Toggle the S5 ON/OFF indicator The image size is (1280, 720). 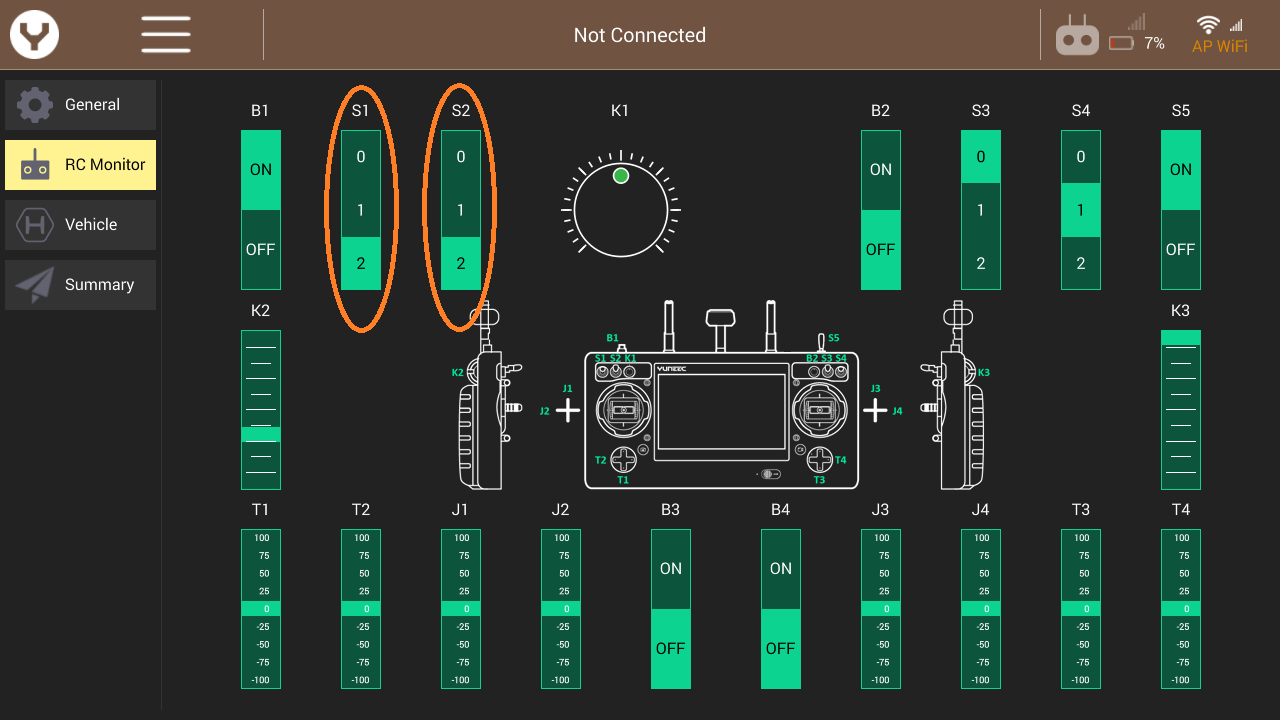[x=1181, y=210]
